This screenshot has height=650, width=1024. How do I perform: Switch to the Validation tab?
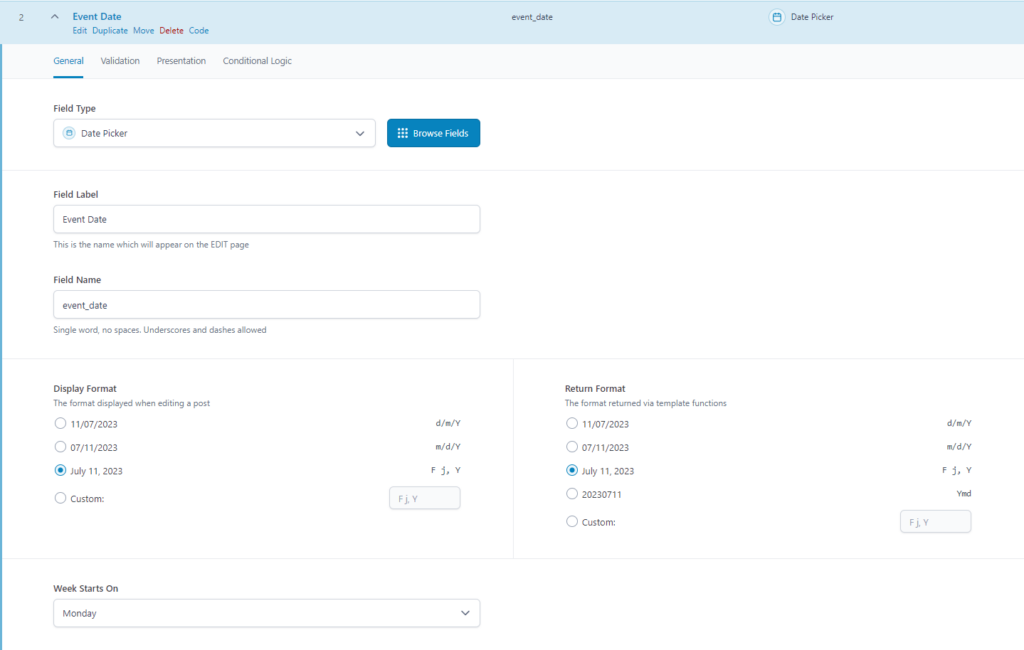(120, 61)
